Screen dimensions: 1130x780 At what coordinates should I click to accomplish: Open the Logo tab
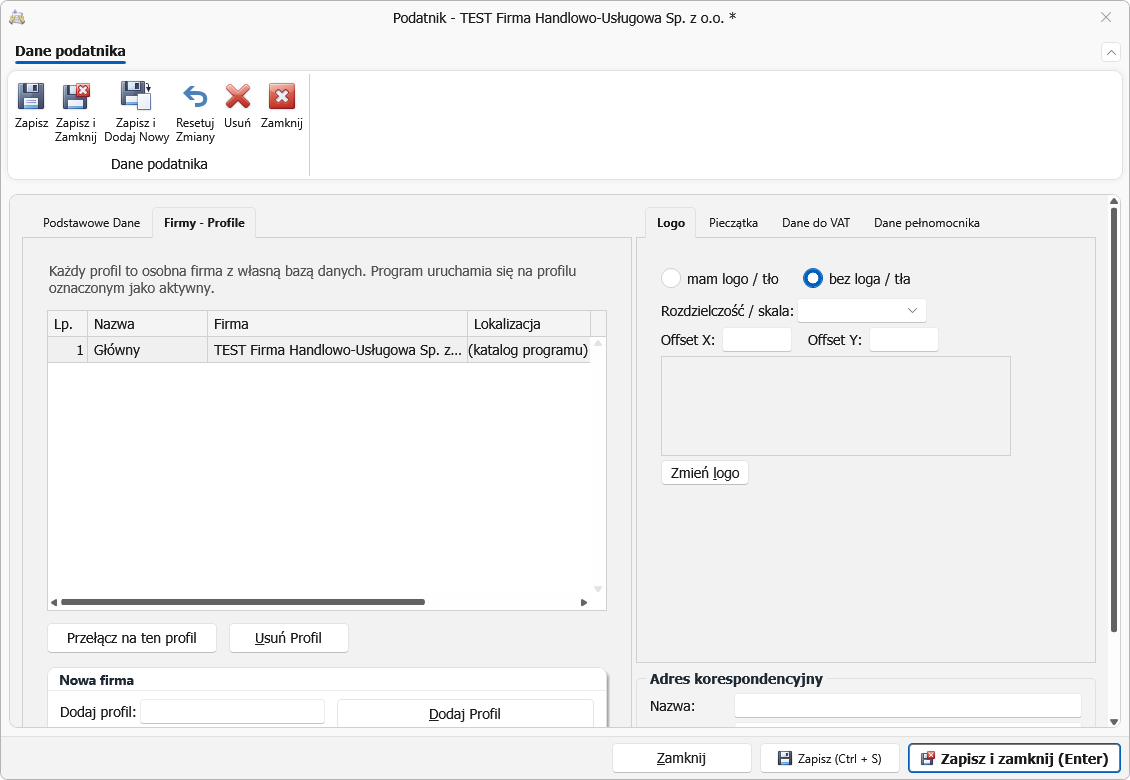point(670,223)
